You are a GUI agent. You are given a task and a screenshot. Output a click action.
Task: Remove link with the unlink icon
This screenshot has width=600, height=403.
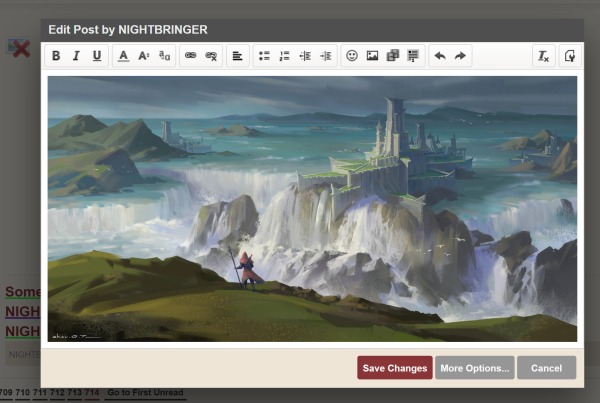210,56
